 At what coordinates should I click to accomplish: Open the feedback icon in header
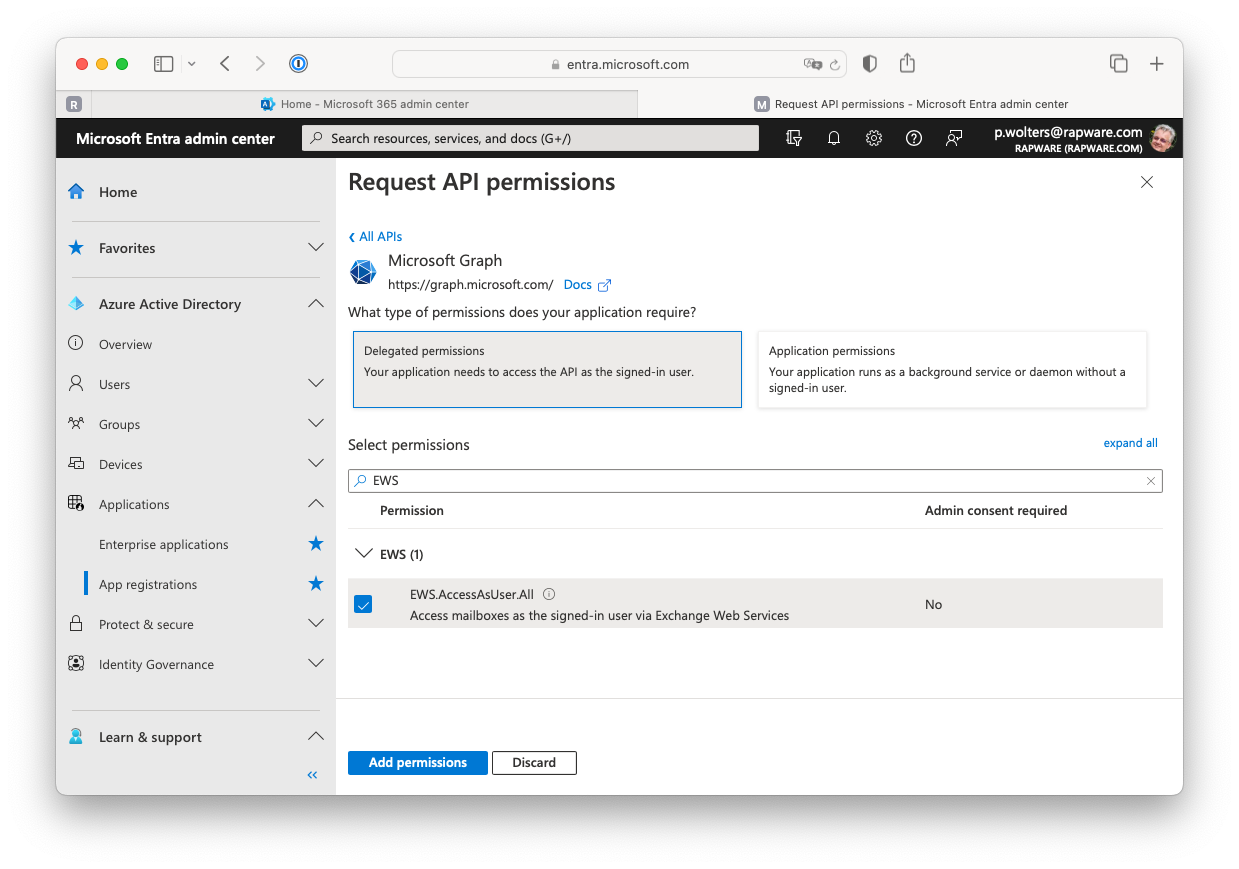[954, 138]
